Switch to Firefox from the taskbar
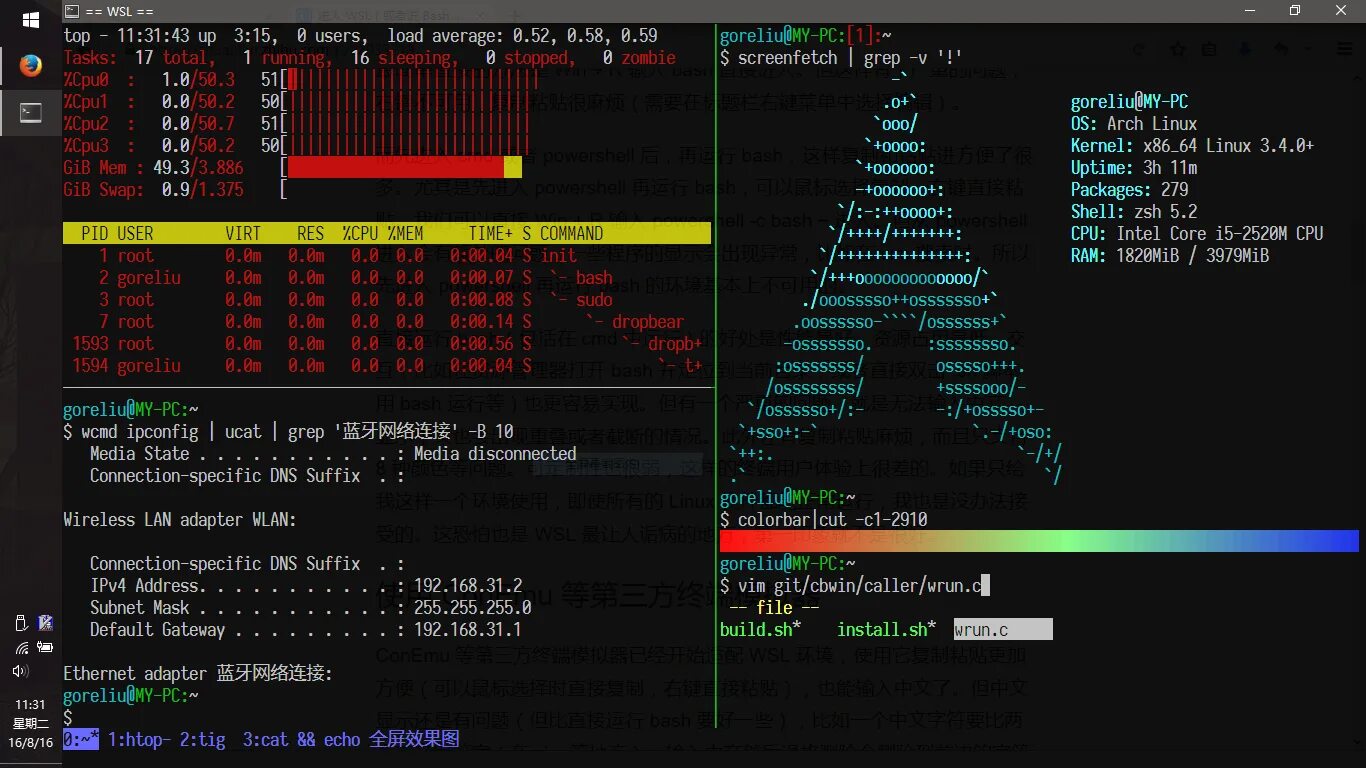The image size is (1366, 768). [x=30, y=66]
